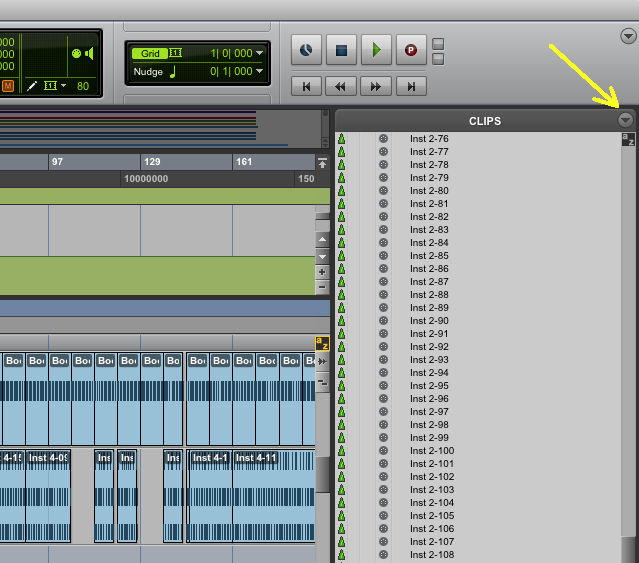Click the universe view vertical scroll arrows

click(x=325, y=142)
